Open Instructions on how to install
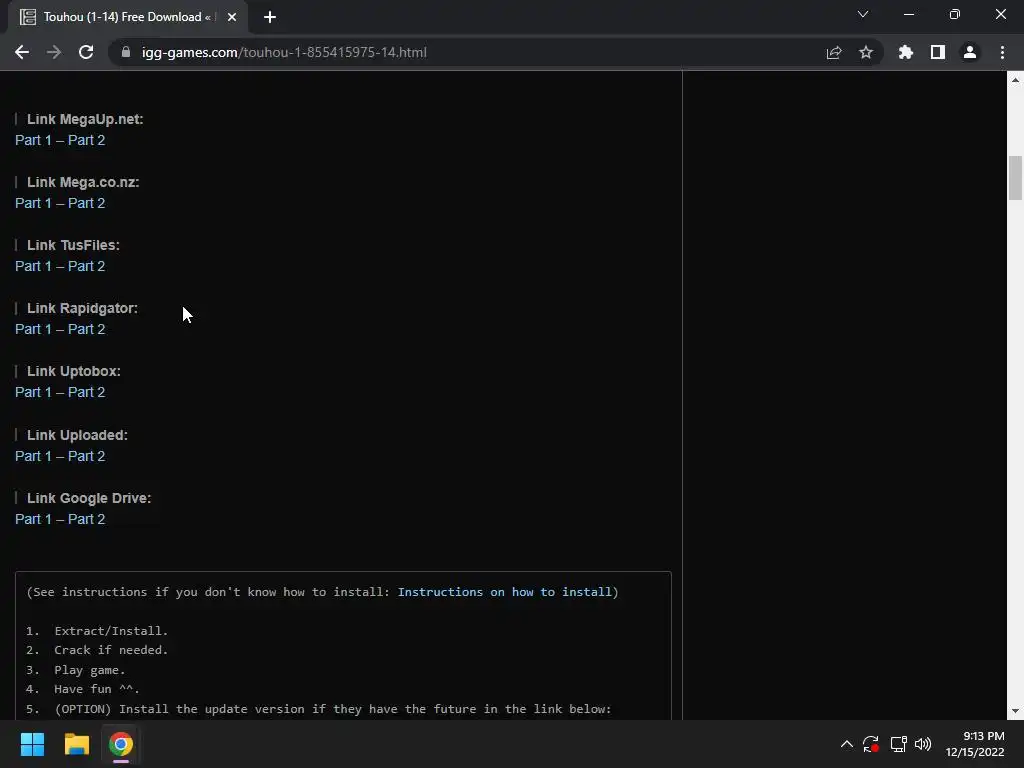 505,592
